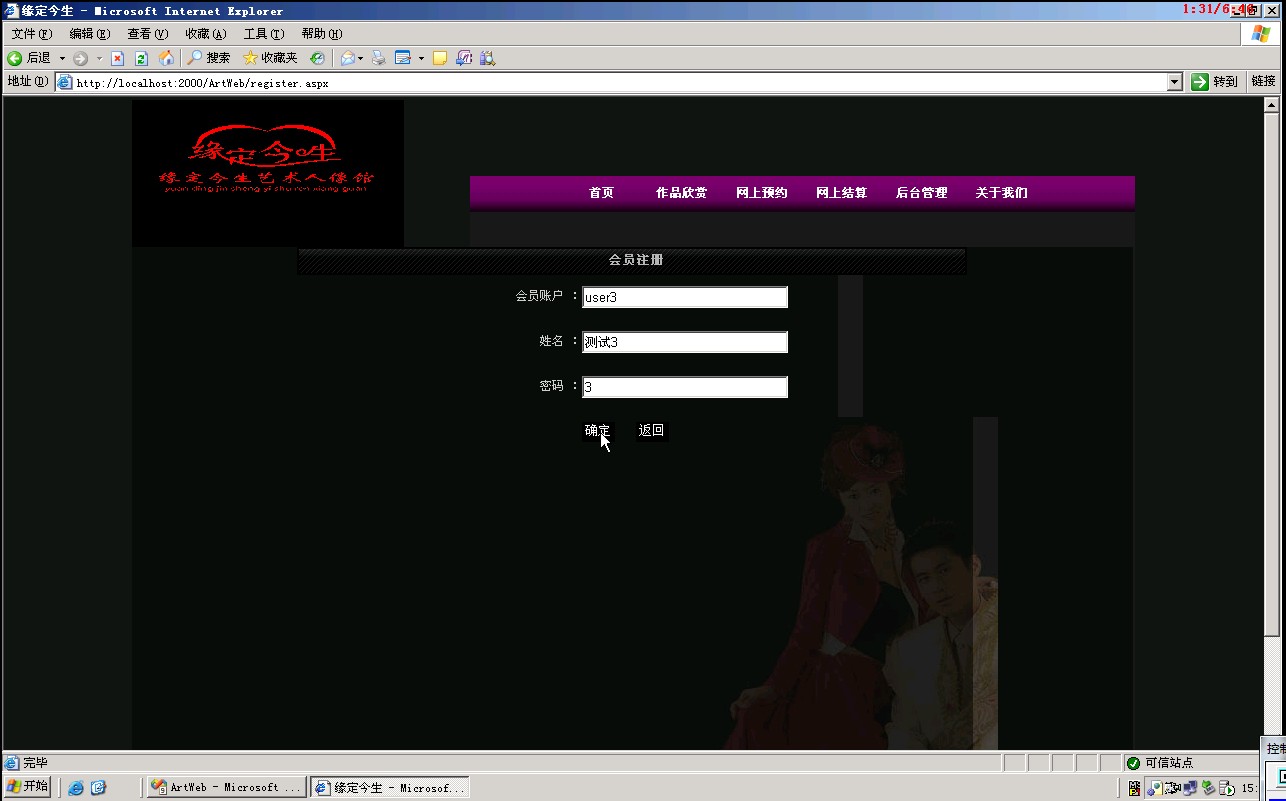This screenshot has width=1286, height=801.
Task: Open the Favorites (收藏夹) star button
Action: tap(270, 58)
